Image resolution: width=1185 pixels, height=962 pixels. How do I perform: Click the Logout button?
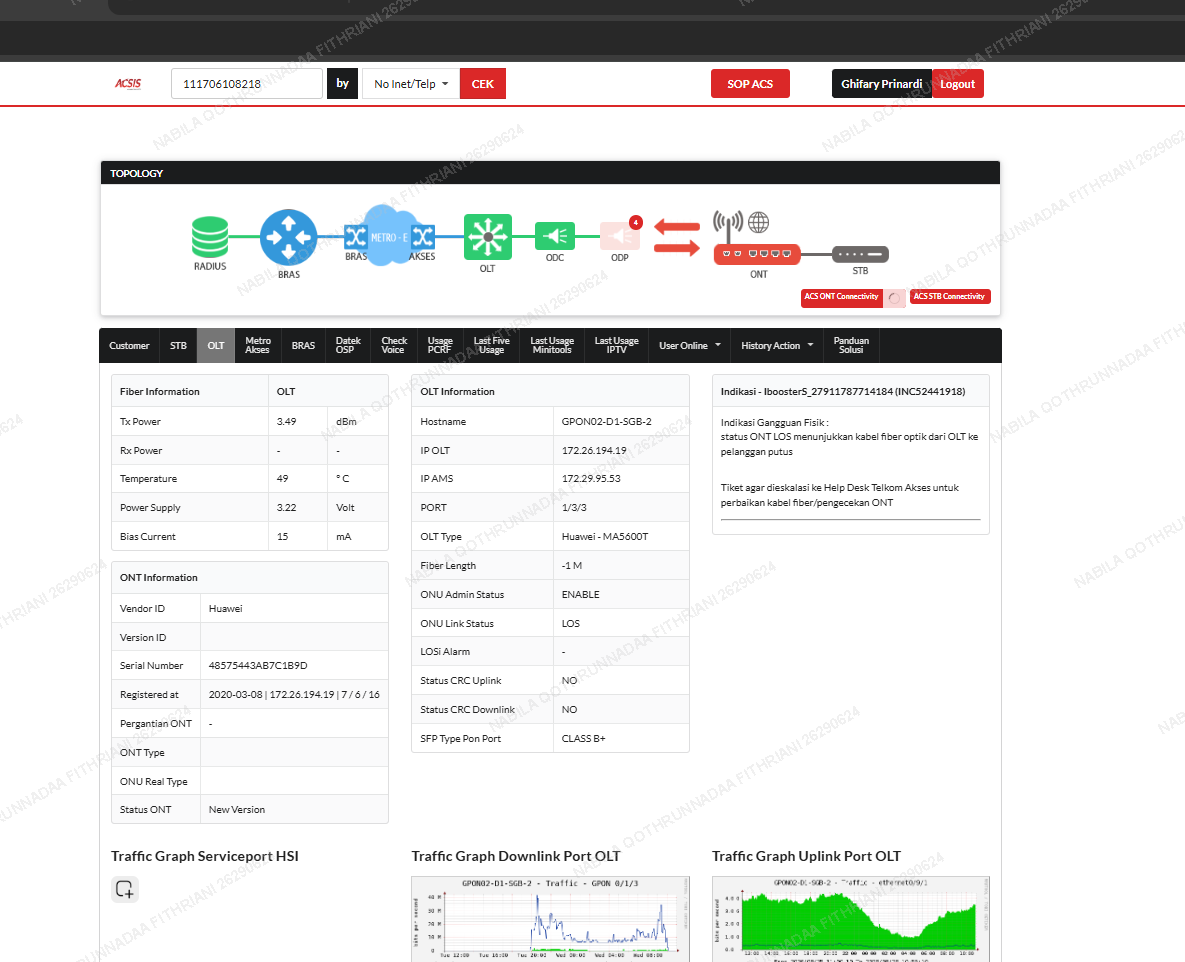coord(958,84)
